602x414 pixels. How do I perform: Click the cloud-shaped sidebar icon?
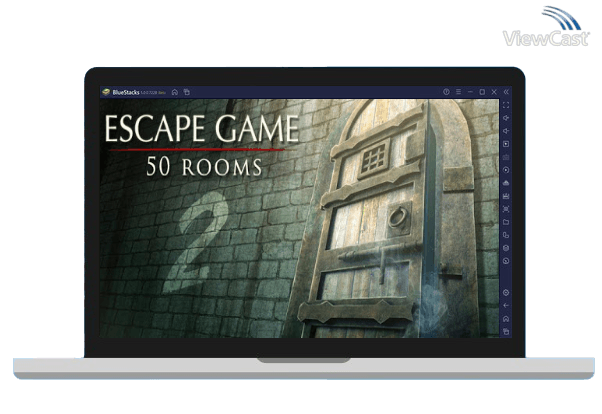click(506, 183)
